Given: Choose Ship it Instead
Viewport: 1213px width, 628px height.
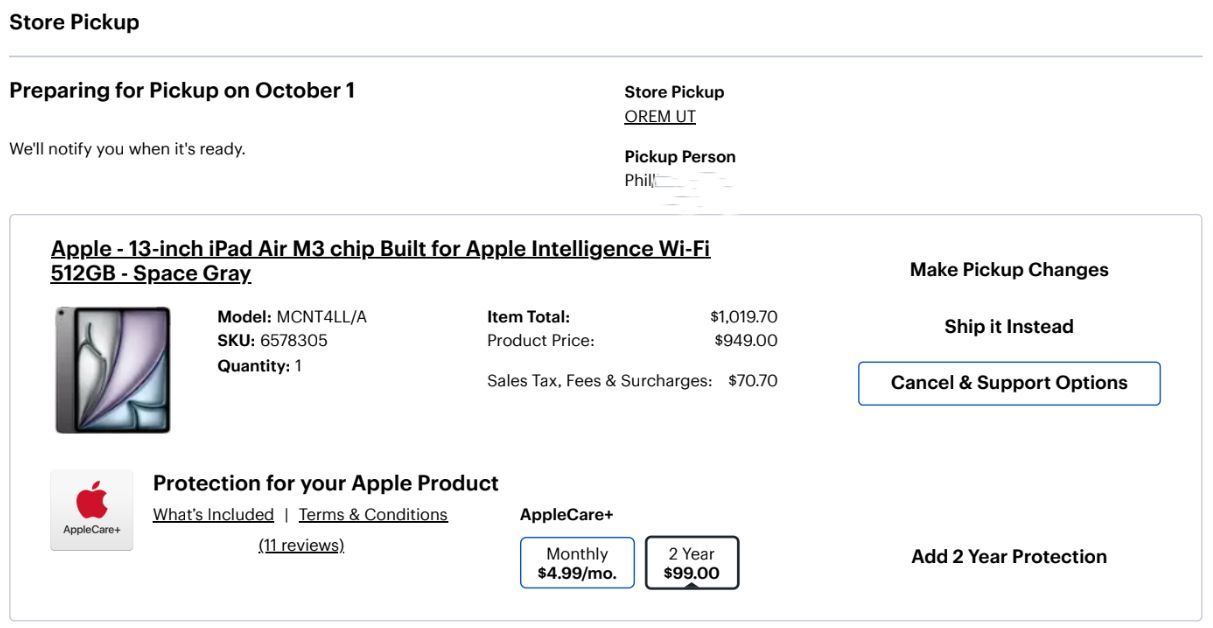Looking at the screenshot, I should point(1009,327).
